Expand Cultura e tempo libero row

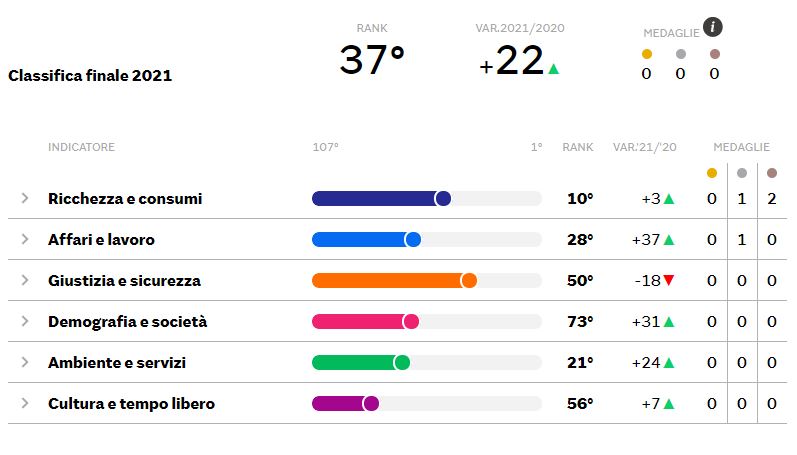coord(24,403)
